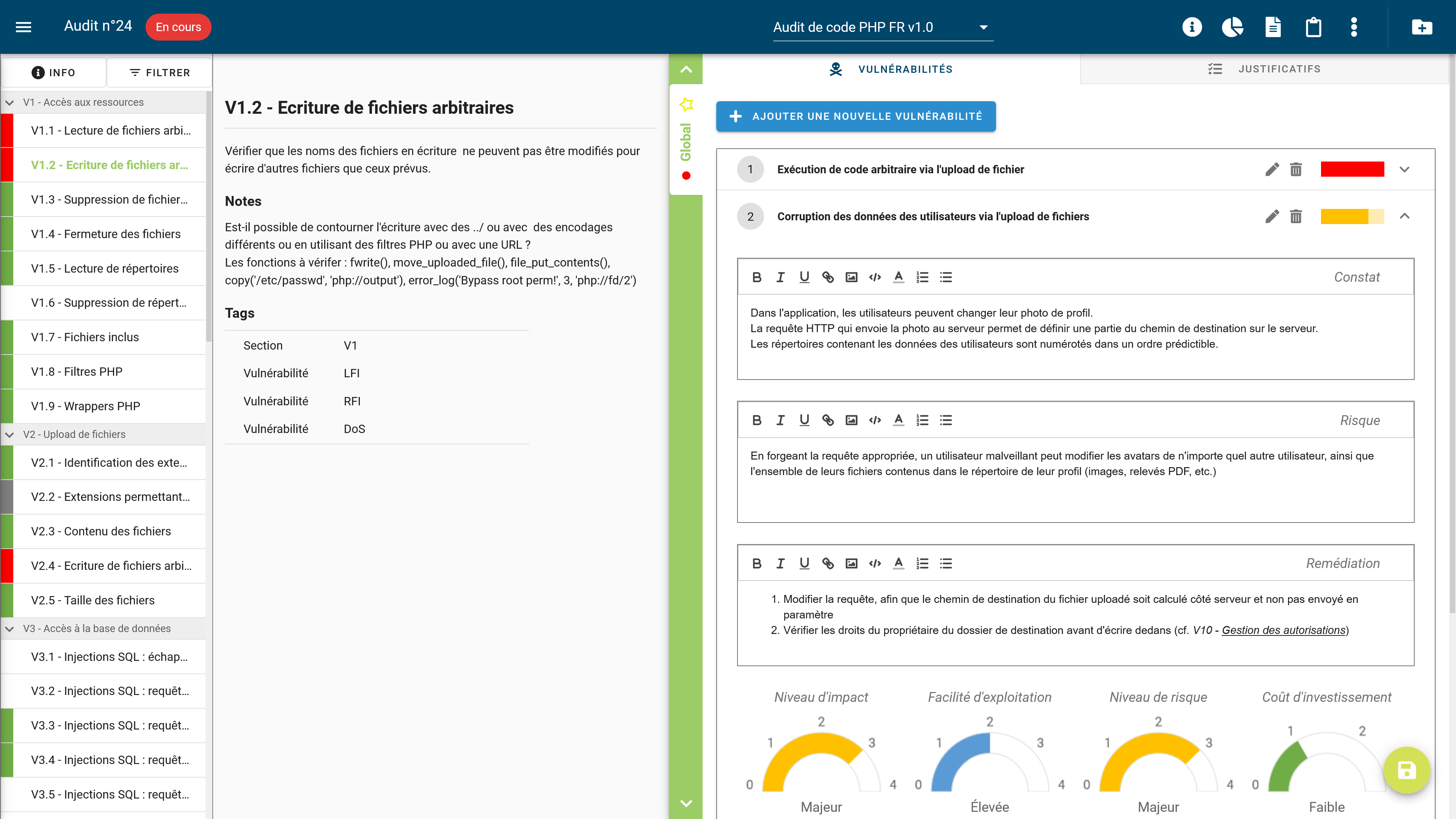Open the 'Gestion des autorisations' link
1456x819 pixels.
coord(1283,630)
